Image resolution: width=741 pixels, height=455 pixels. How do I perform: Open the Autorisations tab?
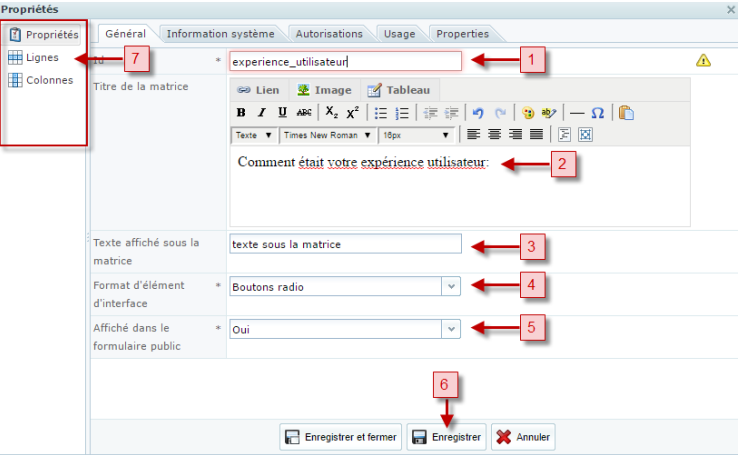click(329, 33)
